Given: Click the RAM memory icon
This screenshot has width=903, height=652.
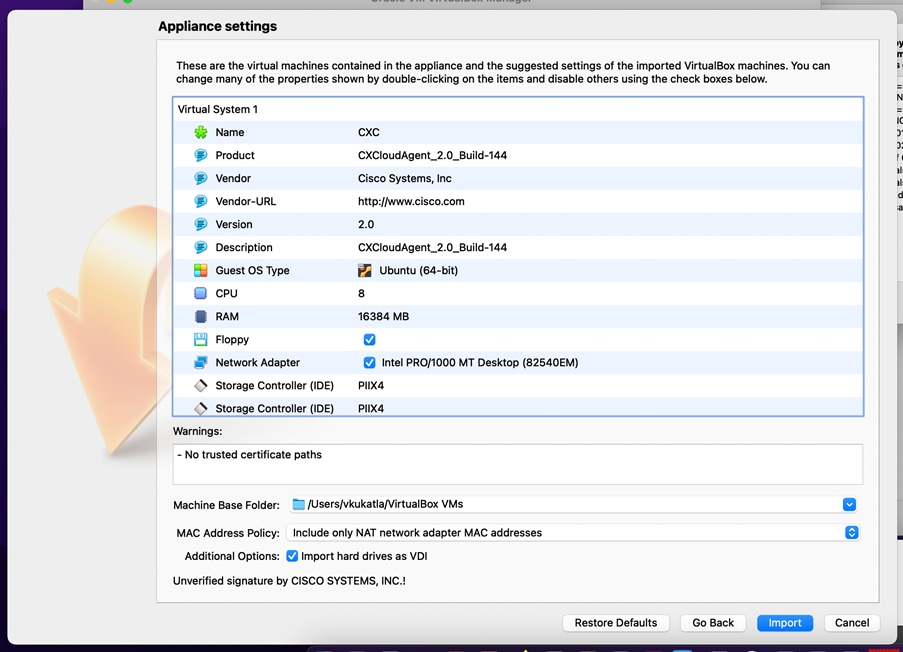Looking at the screenshot, I should (x=200, y=317).
